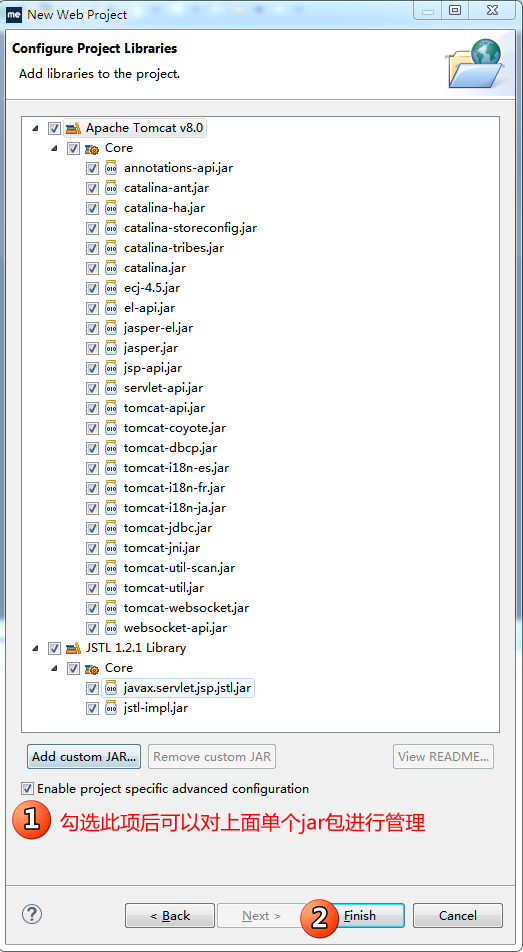This screenshot has height=952, width=523.
Task: Toggle the jstl-impl.jar checkbox
Action: click(92, 709)
